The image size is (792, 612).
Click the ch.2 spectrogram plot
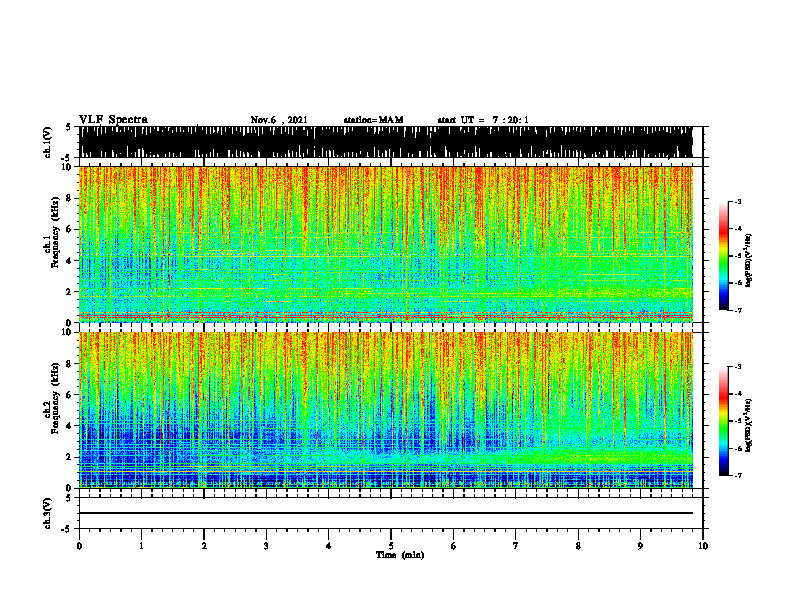pyautogui.click(x=386, y=410)
